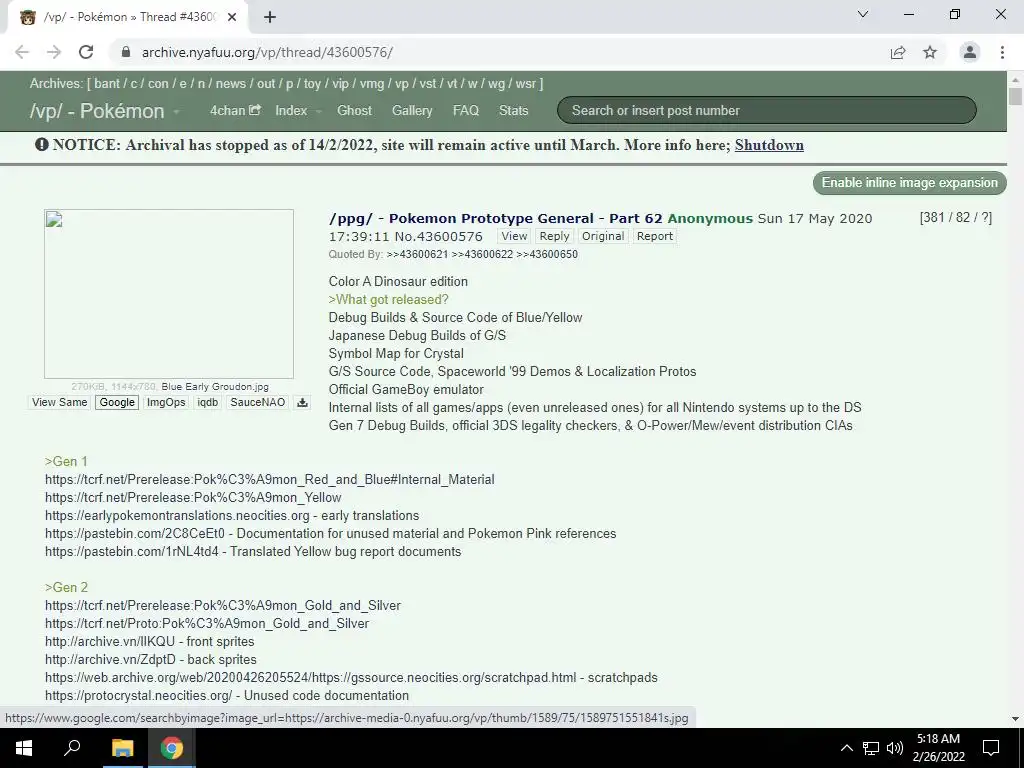Open the archive.vn/IIKQU front sprites link
This screenshot has height=768, width=1024.
tap(110, 641)
